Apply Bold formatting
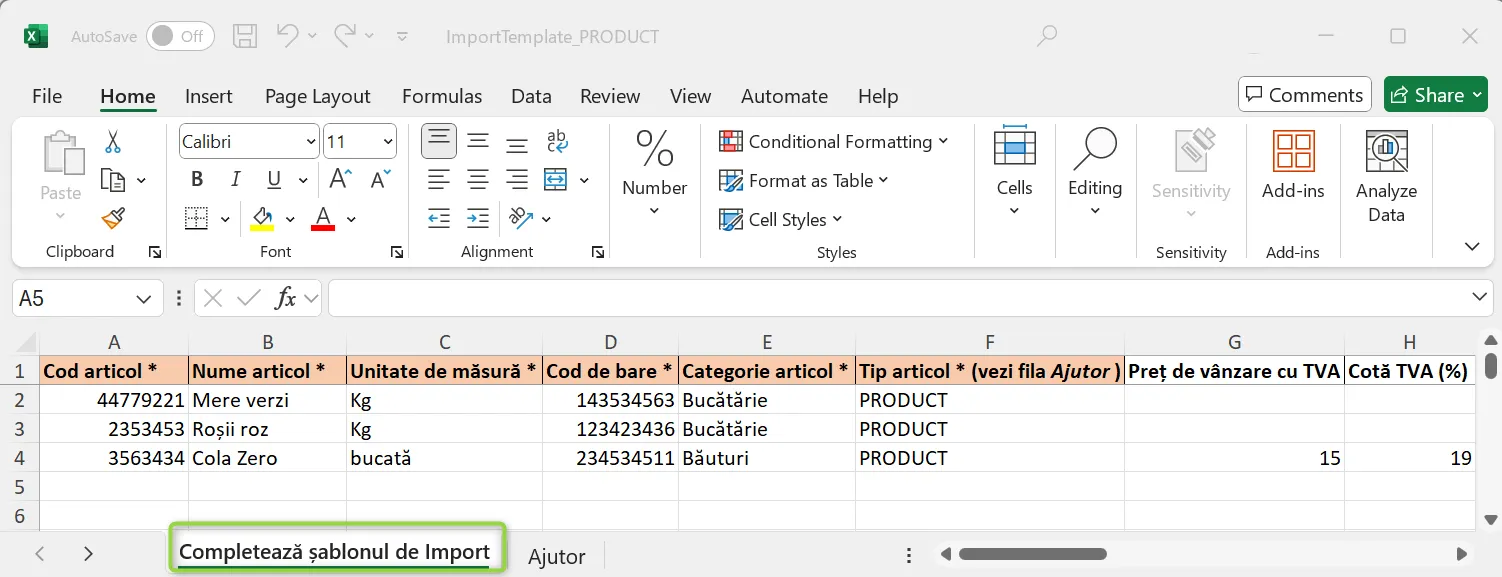This screenshot has width=1502, height=577. [x=197, y=180]
